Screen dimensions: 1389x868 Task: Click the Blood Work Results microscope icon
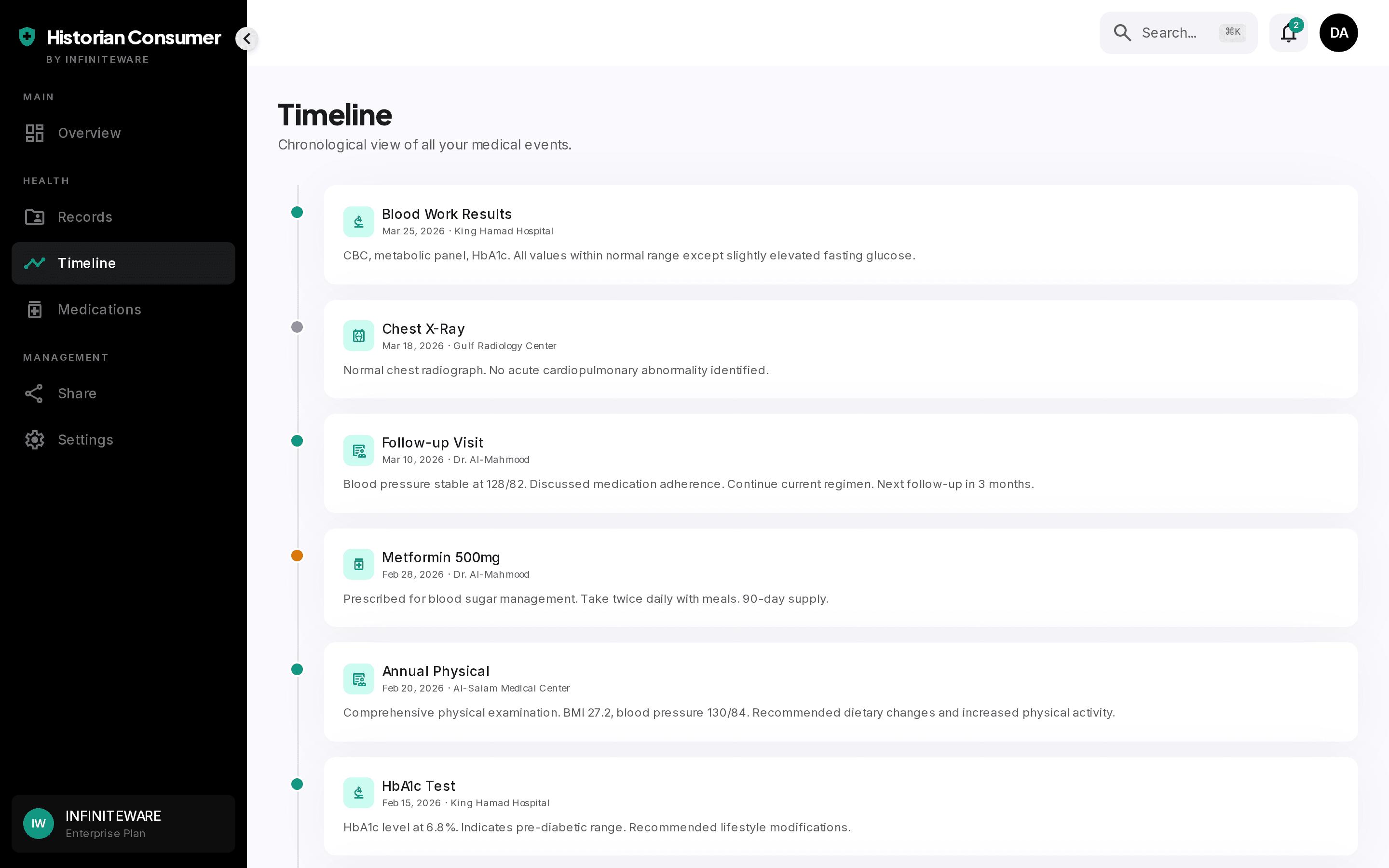click(x=359, y=222)
